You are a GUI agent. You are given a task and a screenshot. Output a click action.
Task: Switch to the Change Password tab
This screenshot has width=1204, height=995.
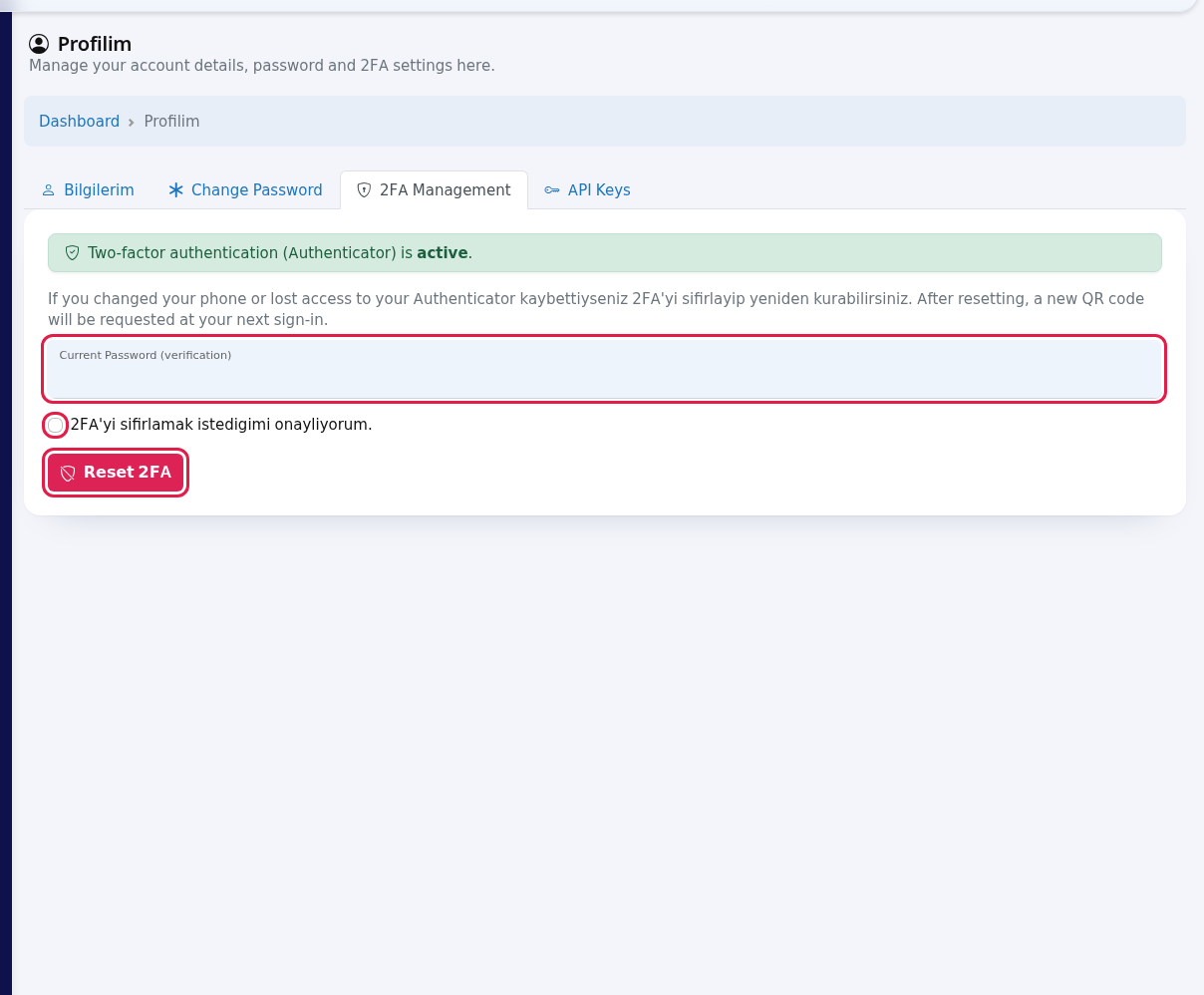click(245, 189)
